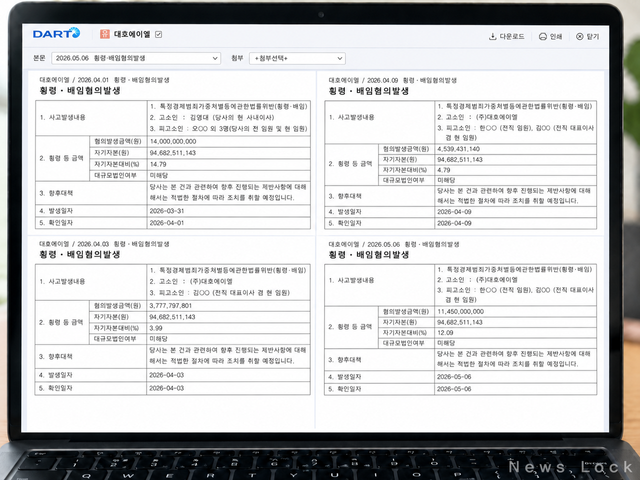Click the 확인일자 date '2026-04-09'
This screenshot has height=480, width=640.
tap(454, 223)
